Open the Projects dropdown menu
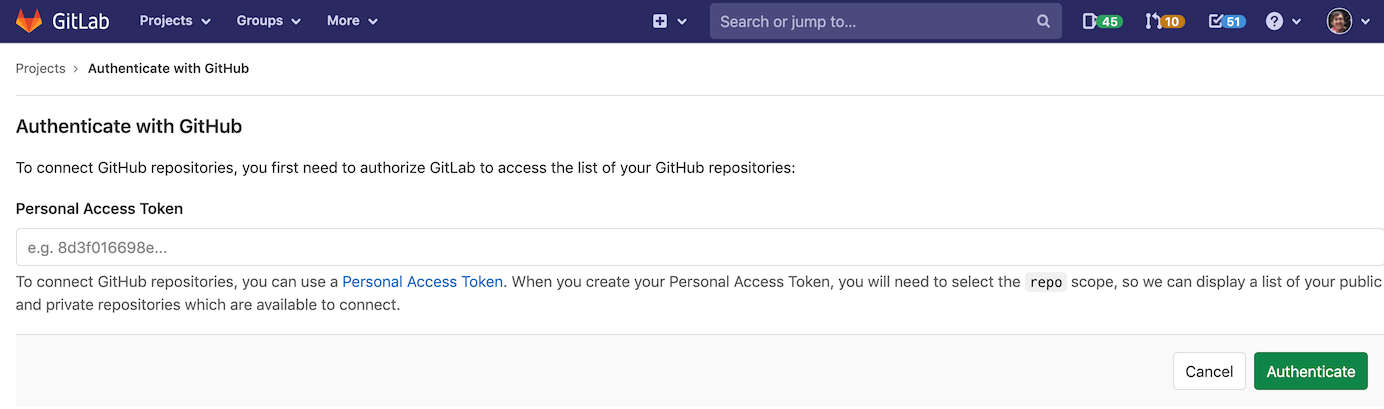The width and height of the screenshot is (1384, 409). tap(175, 21)
